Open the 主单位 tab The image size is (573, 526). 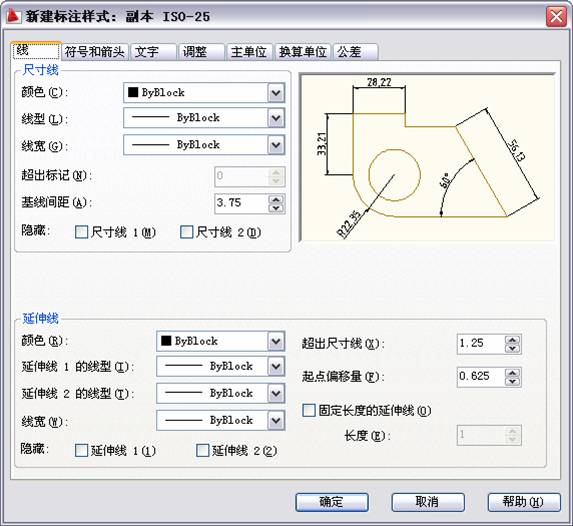point(248,52)
